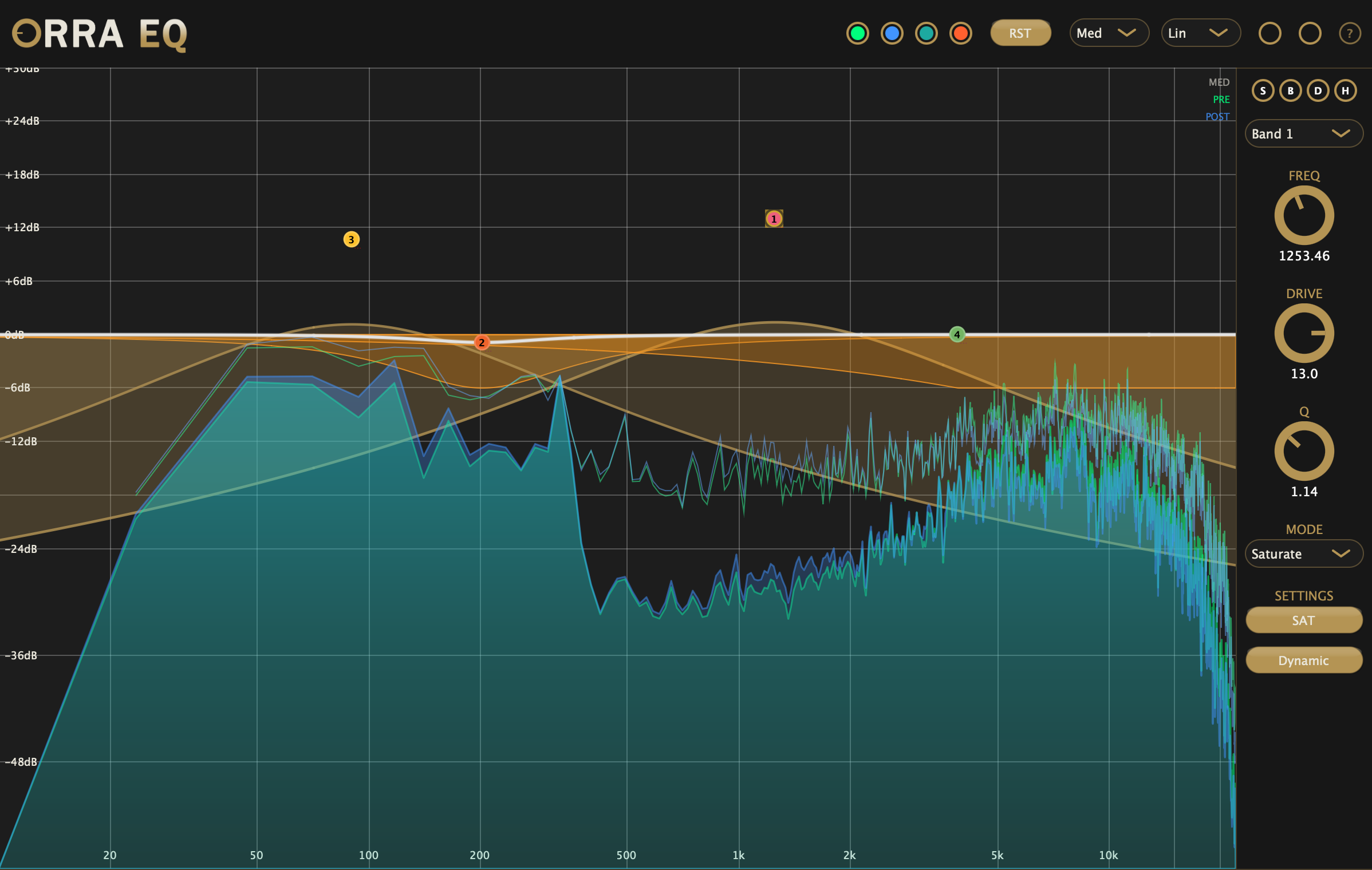
Task: Select the blue band color indicator
Action: (x=892, y=33)
